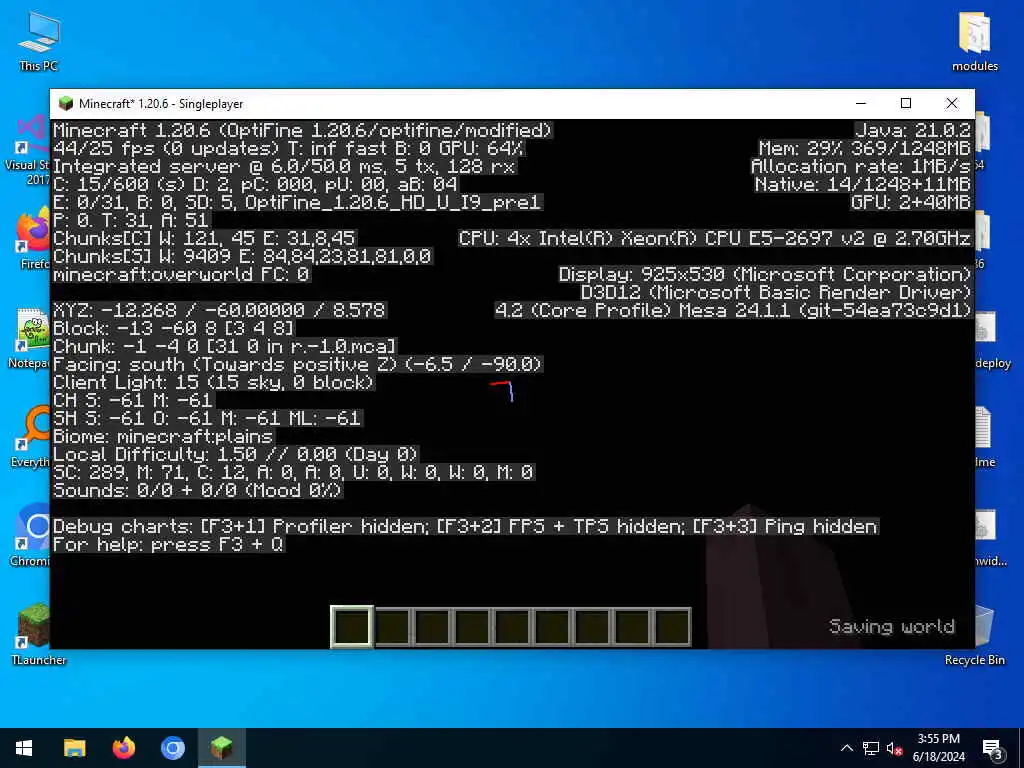
Task: Click 'Saving world' message
Action: (891, 627)
